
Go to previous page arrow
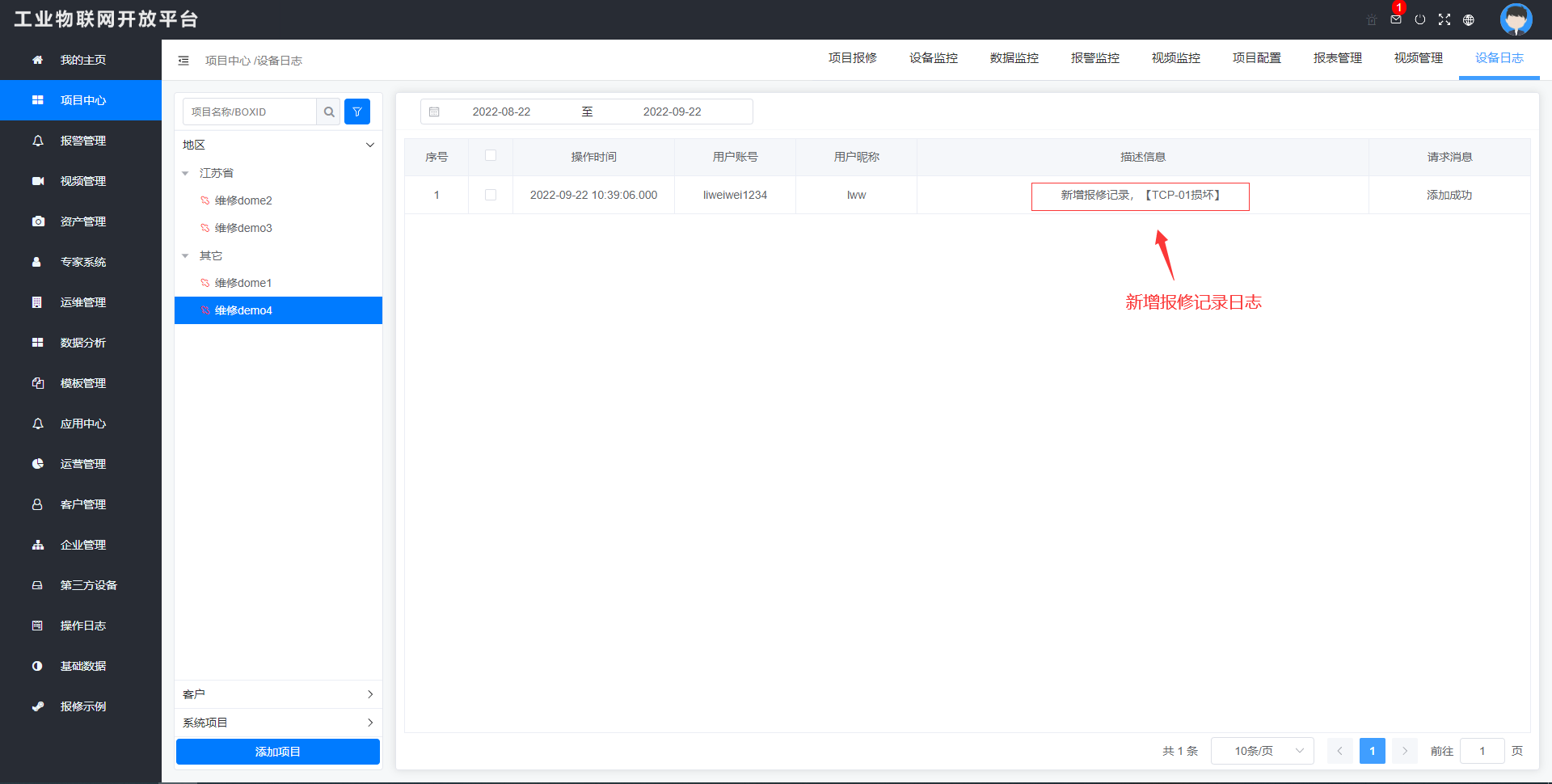point(1339,751)
